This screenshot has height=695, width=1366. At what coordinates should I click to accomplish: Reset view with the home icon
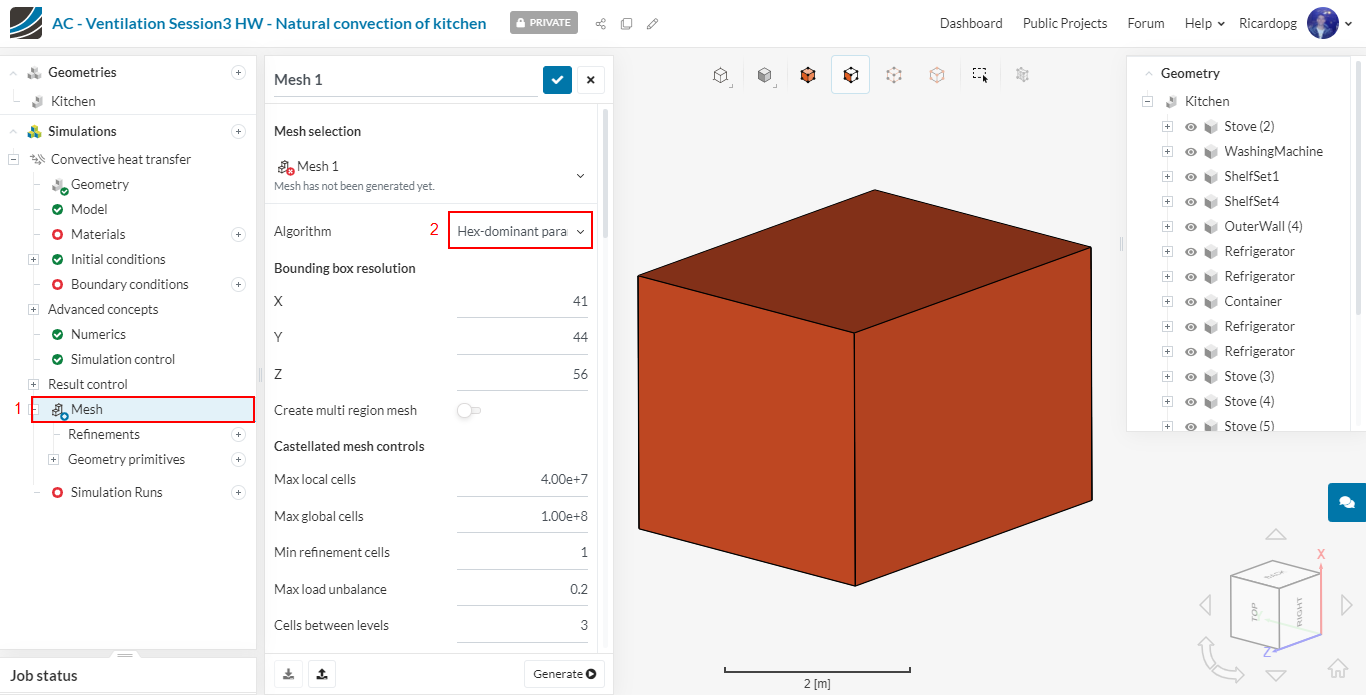[1337, 668]
